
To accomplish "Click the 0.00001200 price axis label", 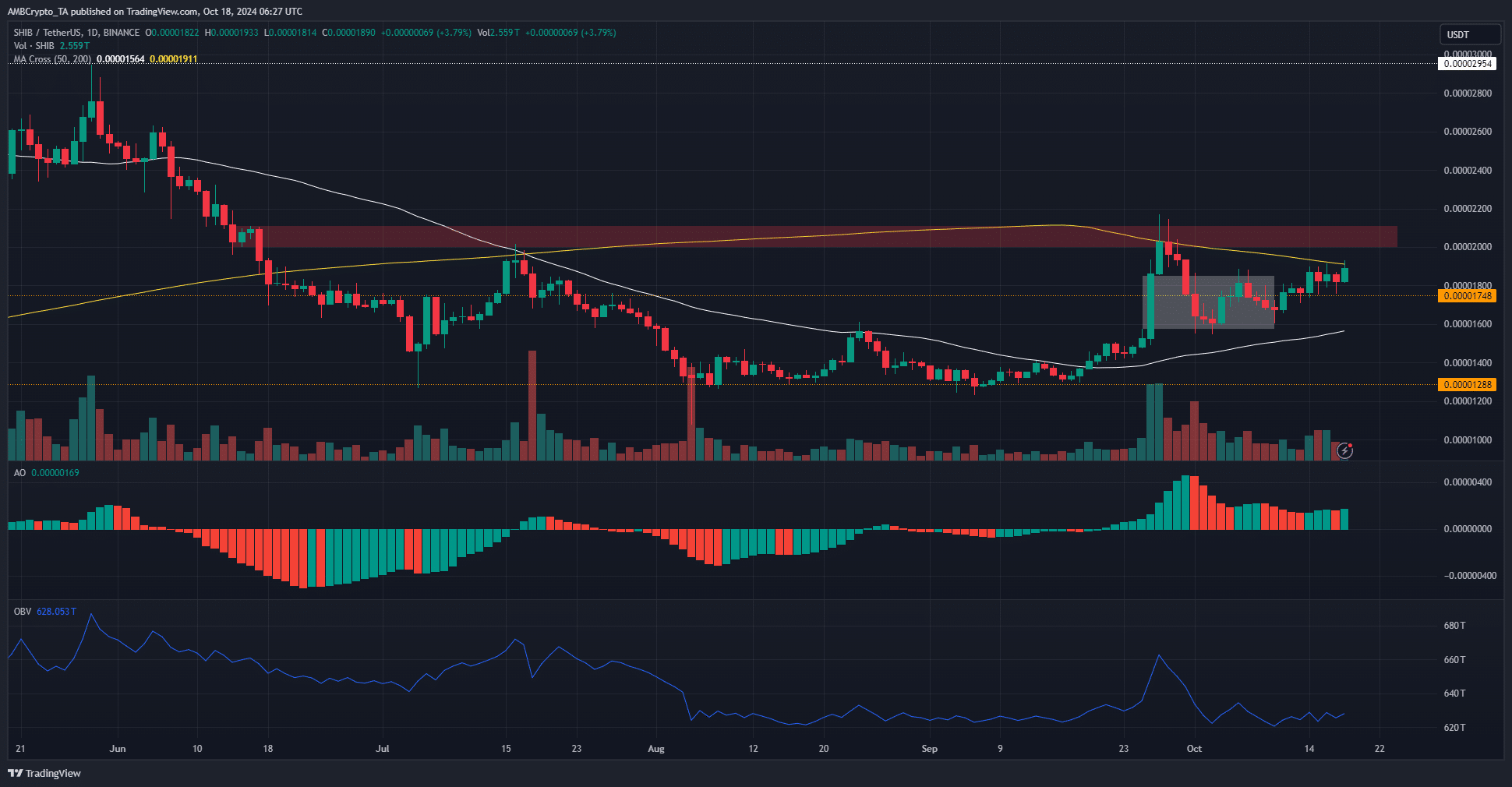I will [1468, 401].
